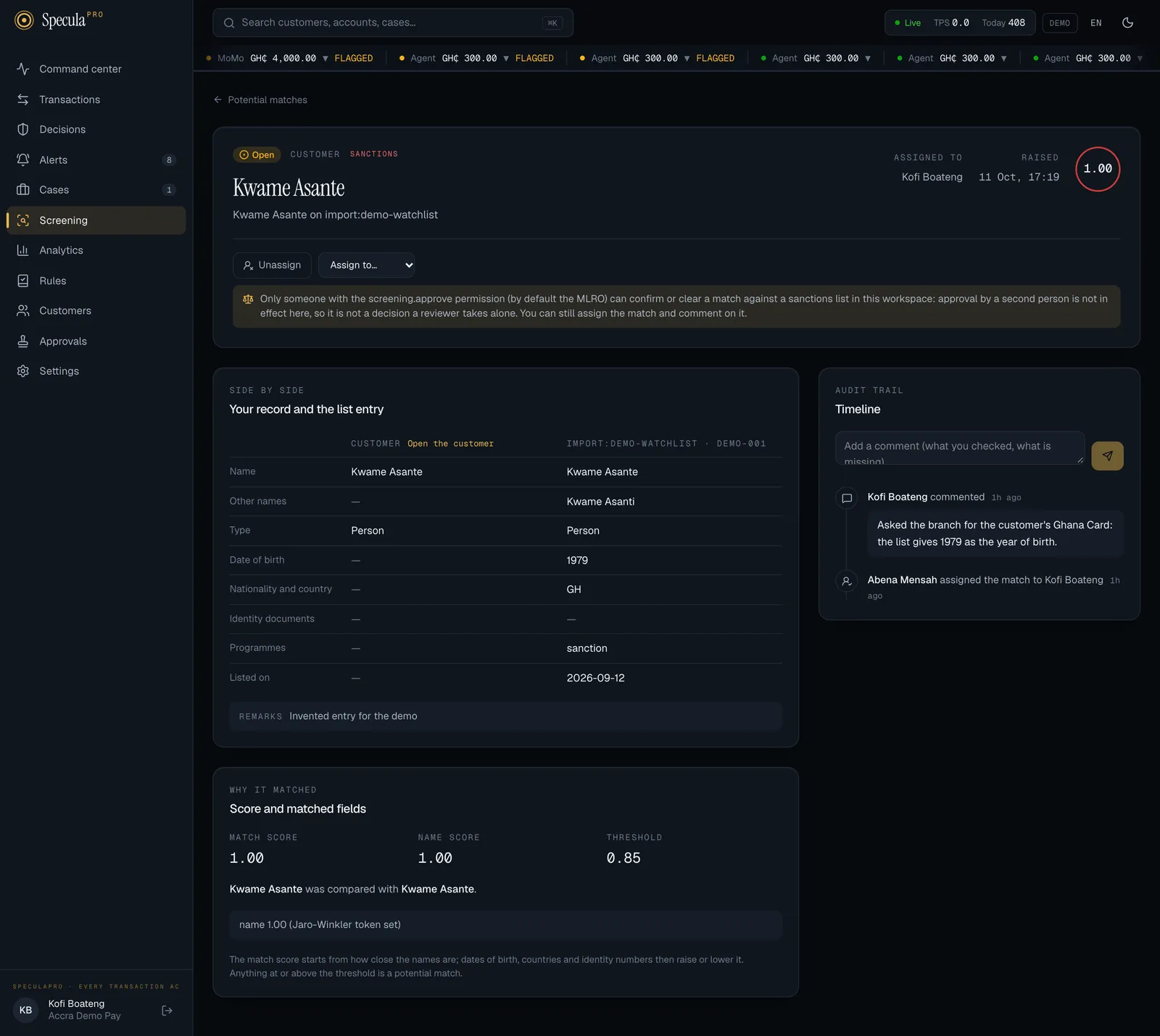Viewport: 1160px width, 1036px height.
Task: Click the person icon by Abena Mensah's entry
Action: (x=846, y=581)
